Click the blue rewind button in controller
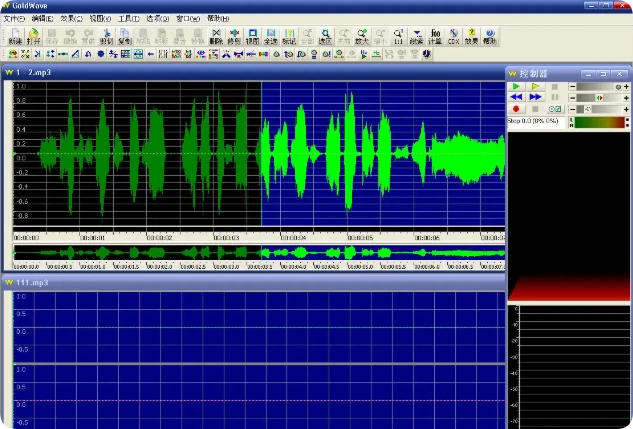The width and height of the screenshot is (633, 429). (516, 97)
